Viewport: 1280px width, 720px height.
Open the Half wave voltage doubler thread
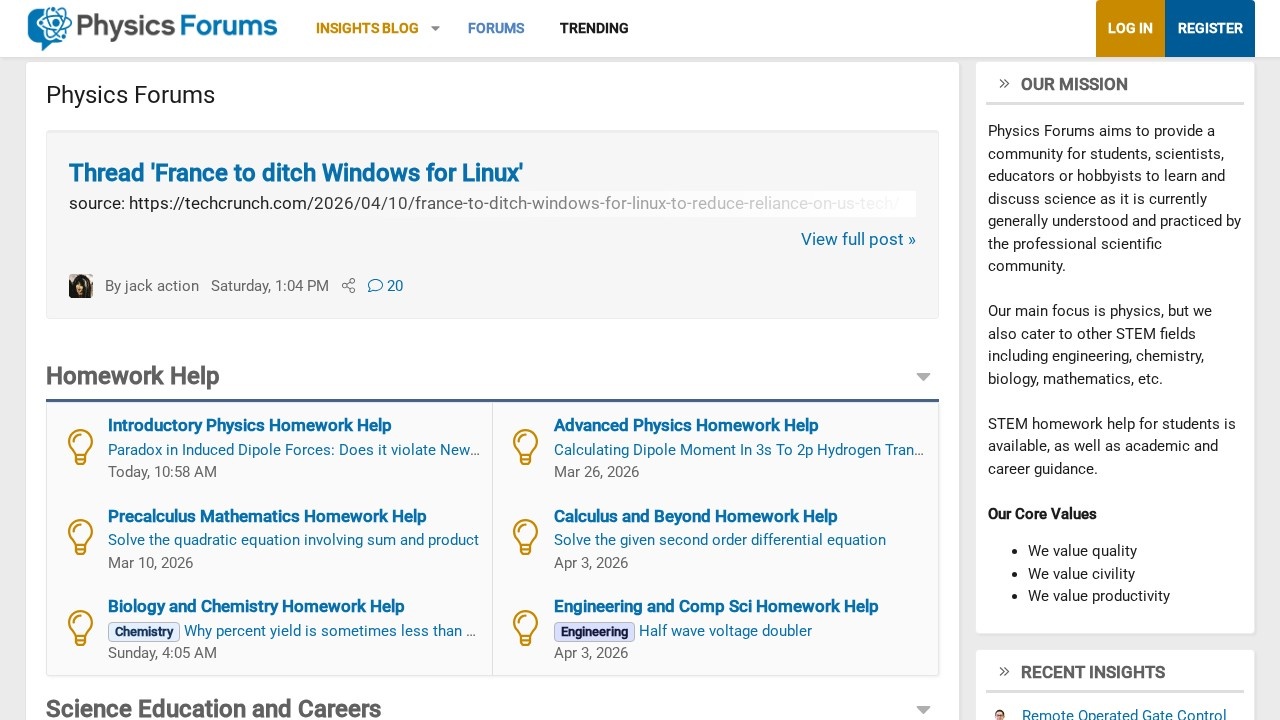[x=725, y=631]
